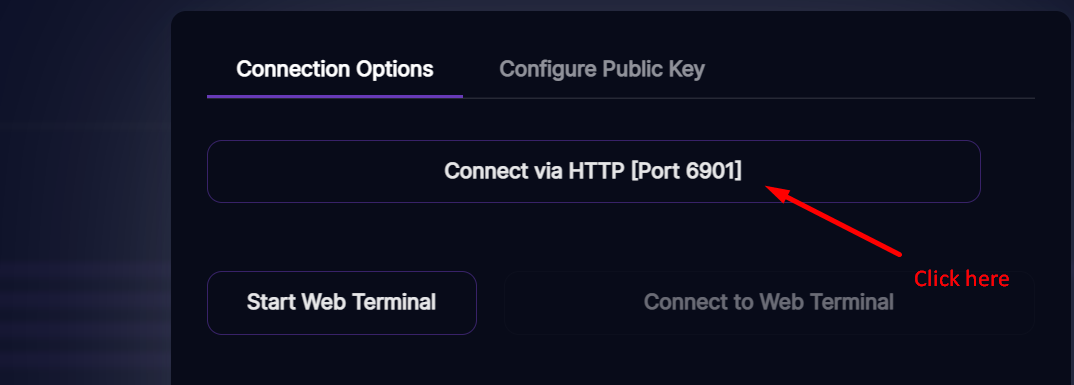Click Connect via HTTP [Port 6901] button
This screenshot has width=1074, height=385.
click(593, 171)
